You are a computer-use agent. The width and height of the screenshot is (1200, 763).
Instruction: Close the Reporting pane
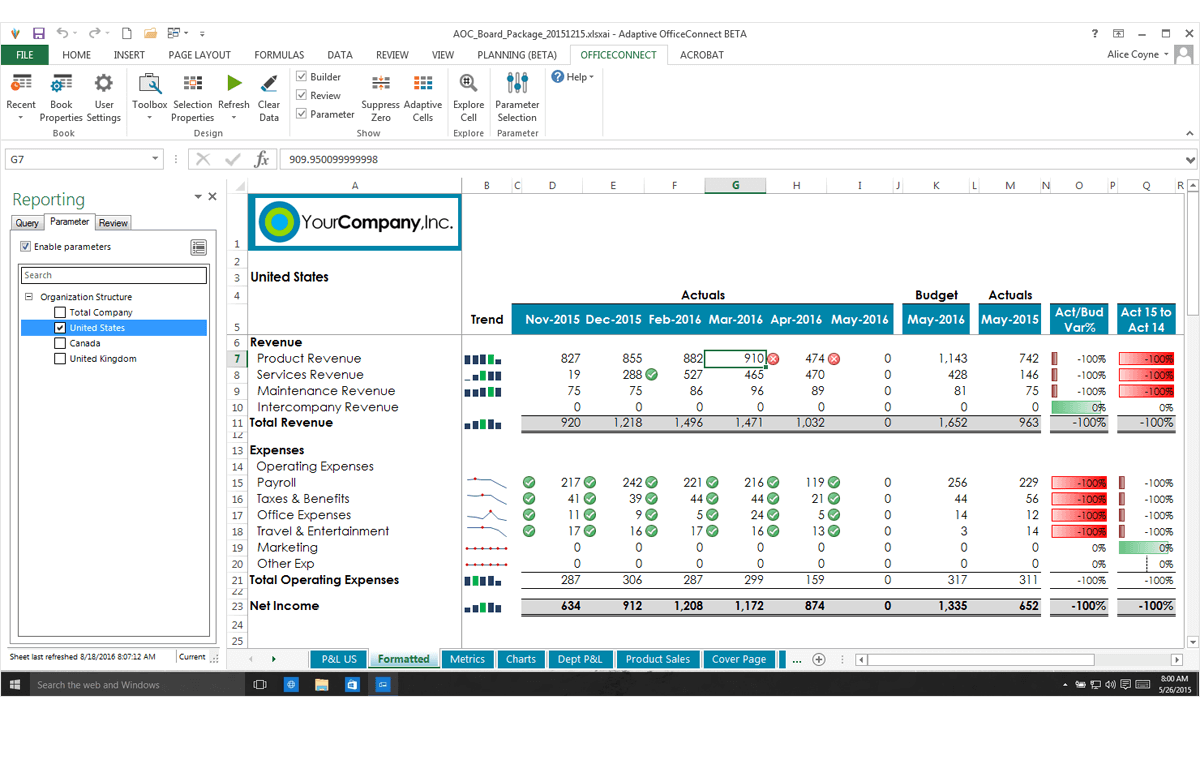point(212,197)
